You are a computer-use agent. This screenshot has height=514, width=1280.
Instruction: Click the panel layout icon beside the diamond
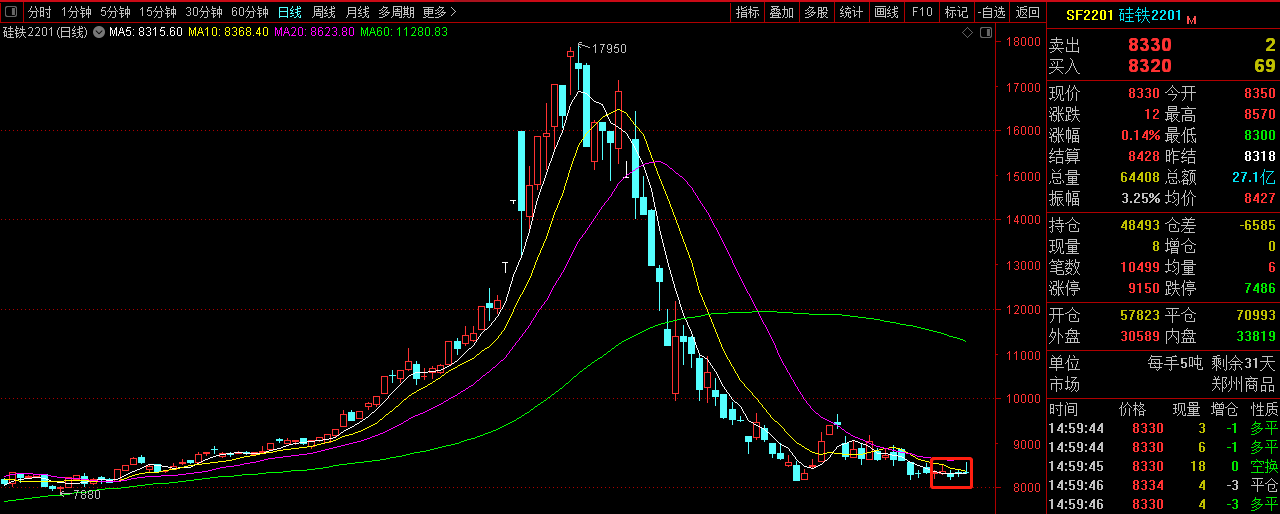tap(985, 32)
